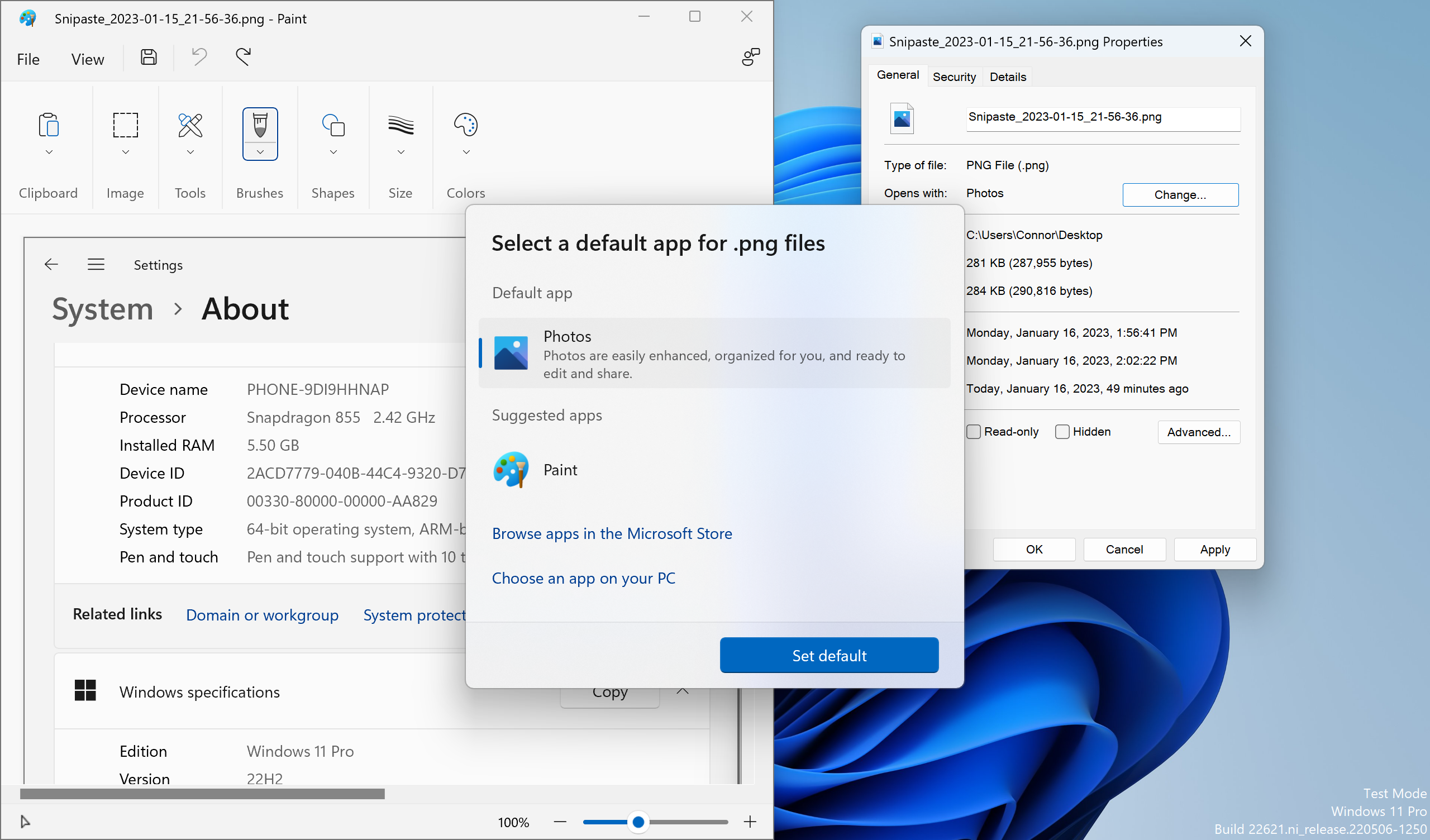
Task: Open the File menu in Paint
Action: 28,59
